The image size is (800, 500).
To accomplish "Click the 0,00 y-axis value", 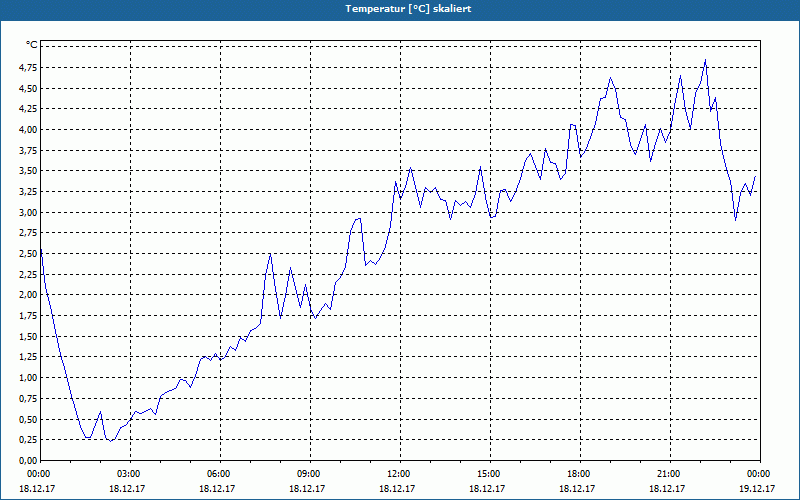I will coord(29,461).
